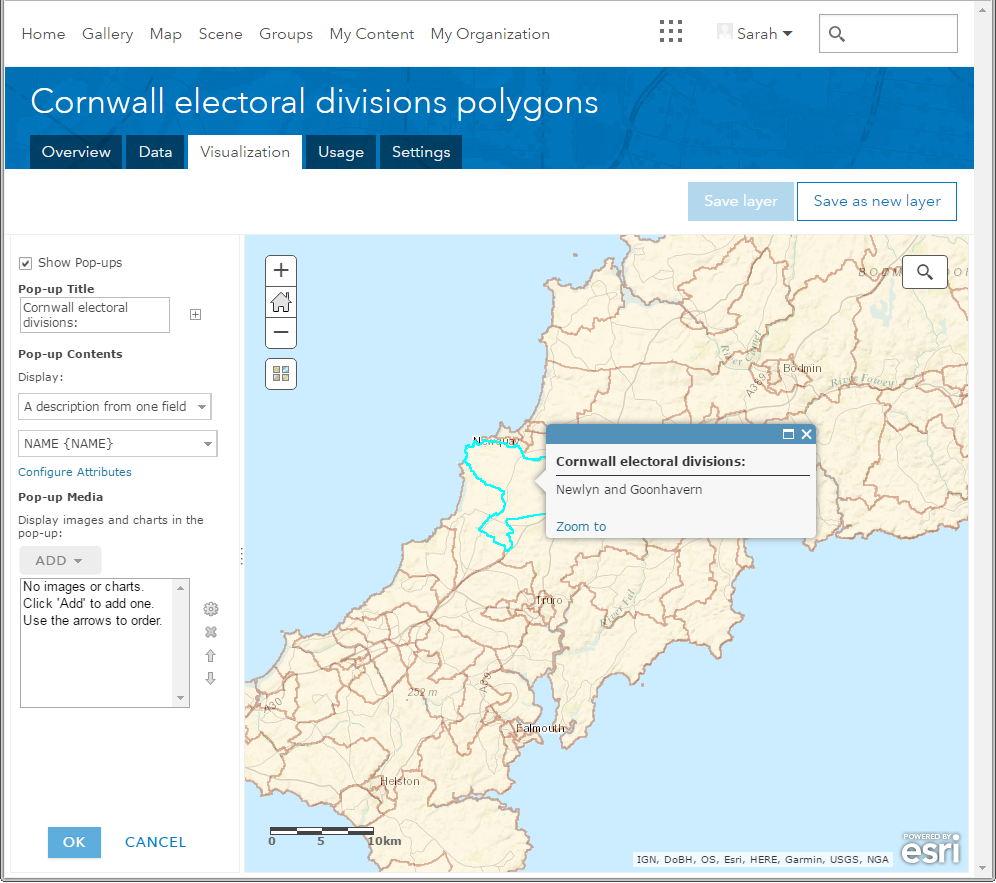
Task: Click the Truro label on the map
Action: pyautogui.click(x=549, y=600)
